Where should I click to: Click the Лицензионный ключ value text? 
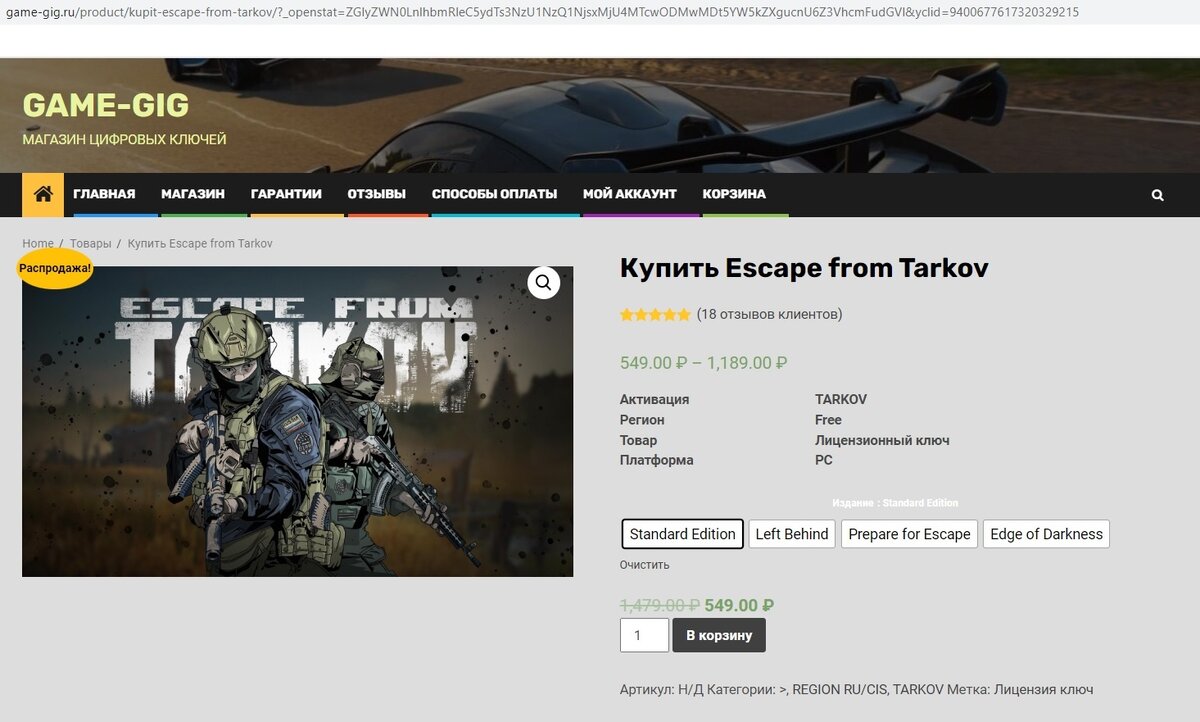[882, 440]
